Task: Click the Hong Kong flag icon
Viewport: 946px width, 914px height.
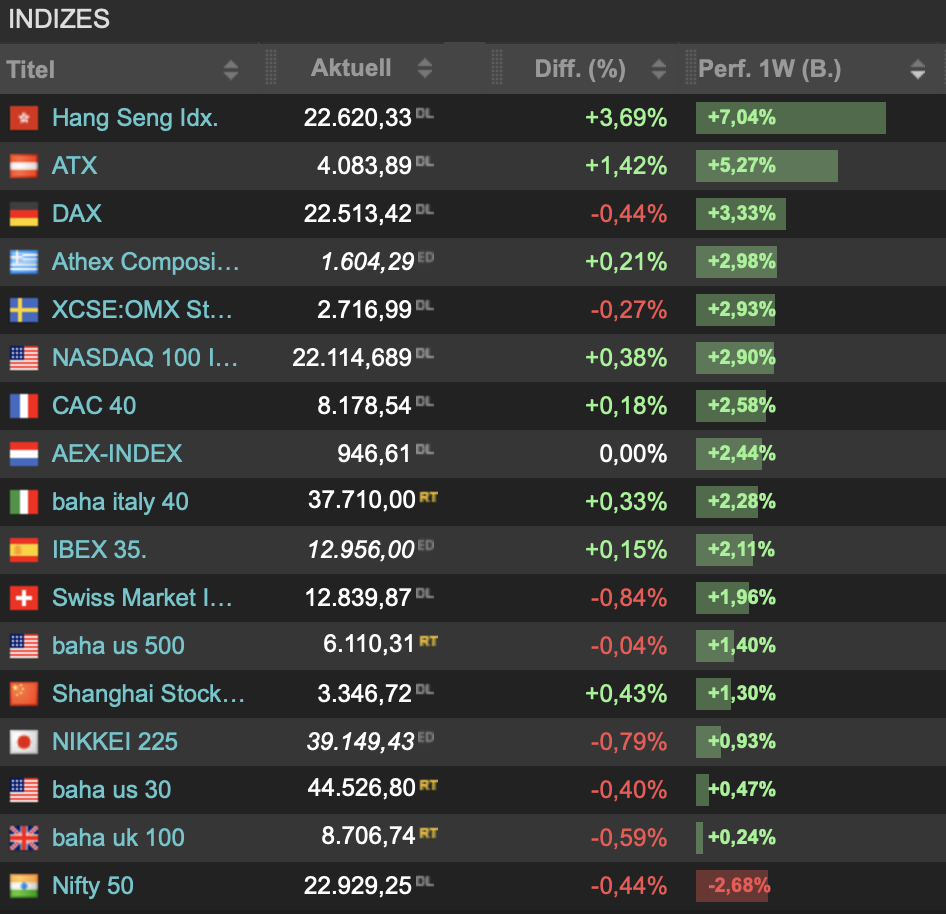Action: 24,118
